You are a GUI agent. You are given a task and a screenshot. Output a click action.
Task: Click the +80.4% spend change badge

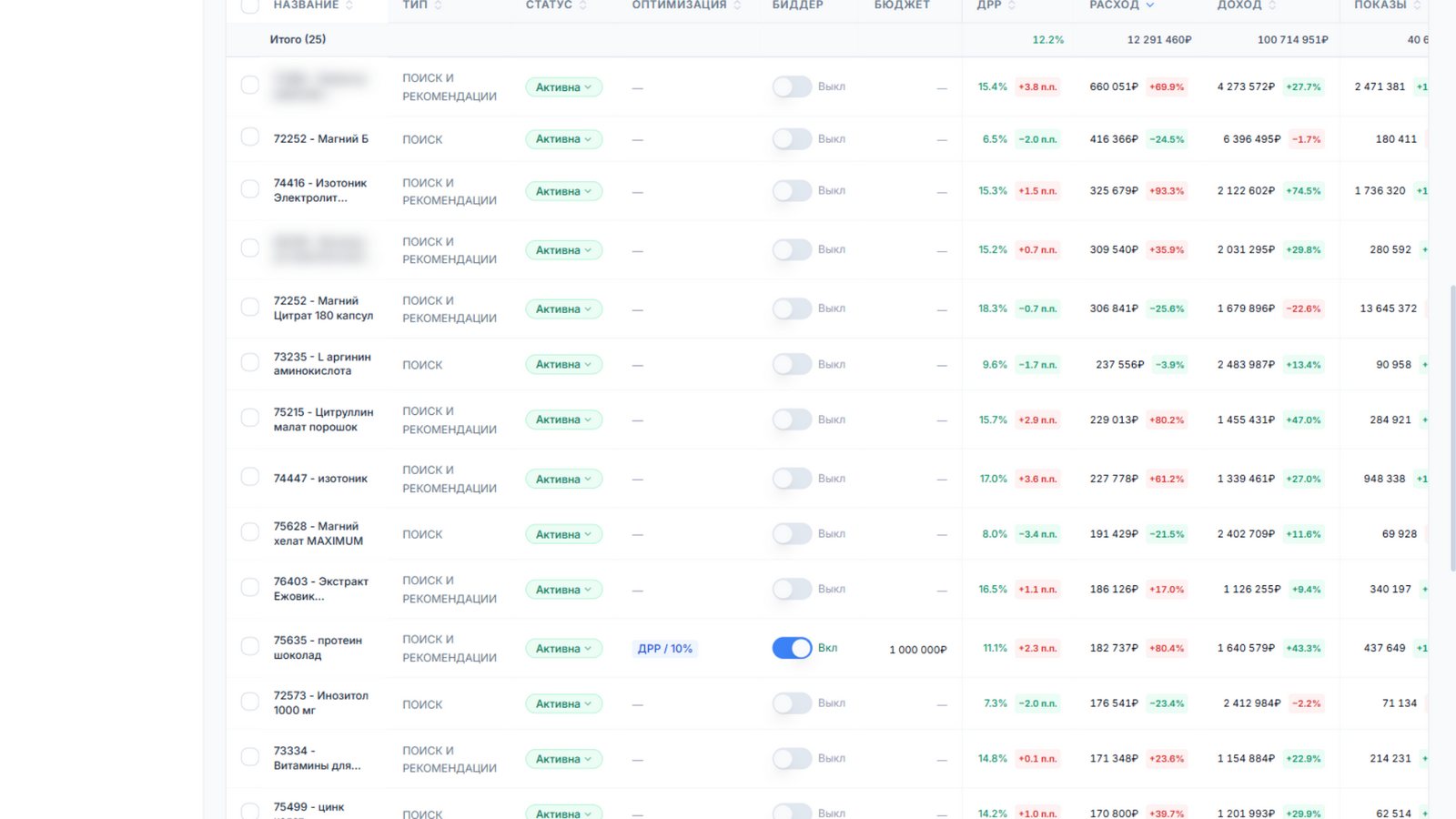click(x=1167, y=649)
